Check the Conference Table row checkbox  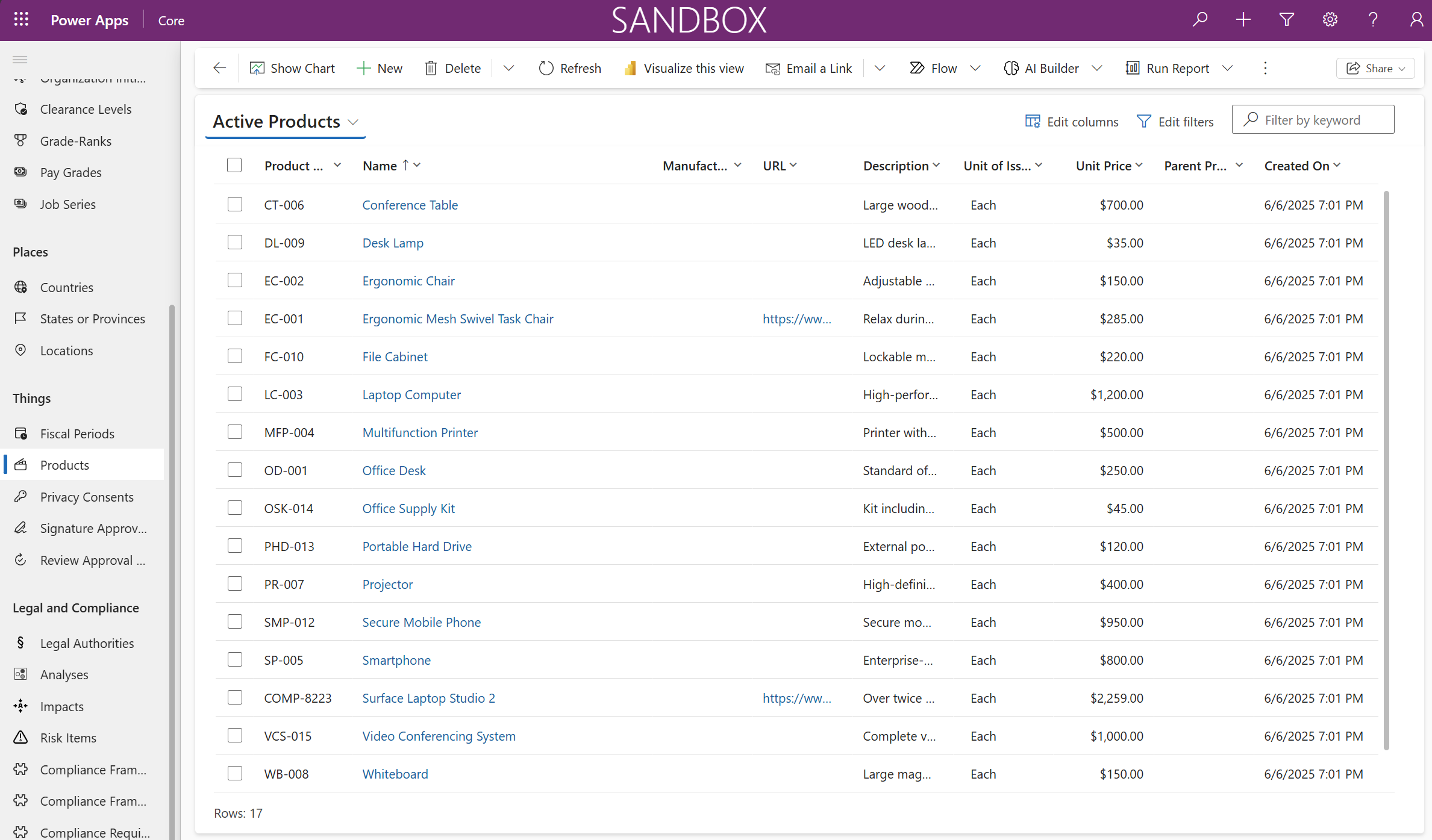point(235,204)
